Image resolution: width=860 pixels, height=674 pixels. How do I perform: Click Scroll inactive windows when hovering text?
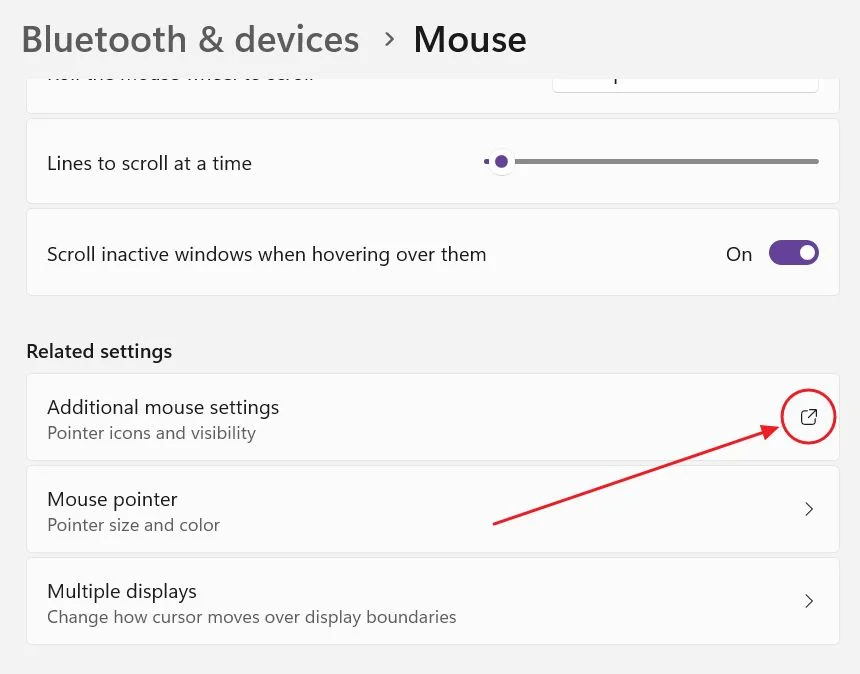click(267, 254)
